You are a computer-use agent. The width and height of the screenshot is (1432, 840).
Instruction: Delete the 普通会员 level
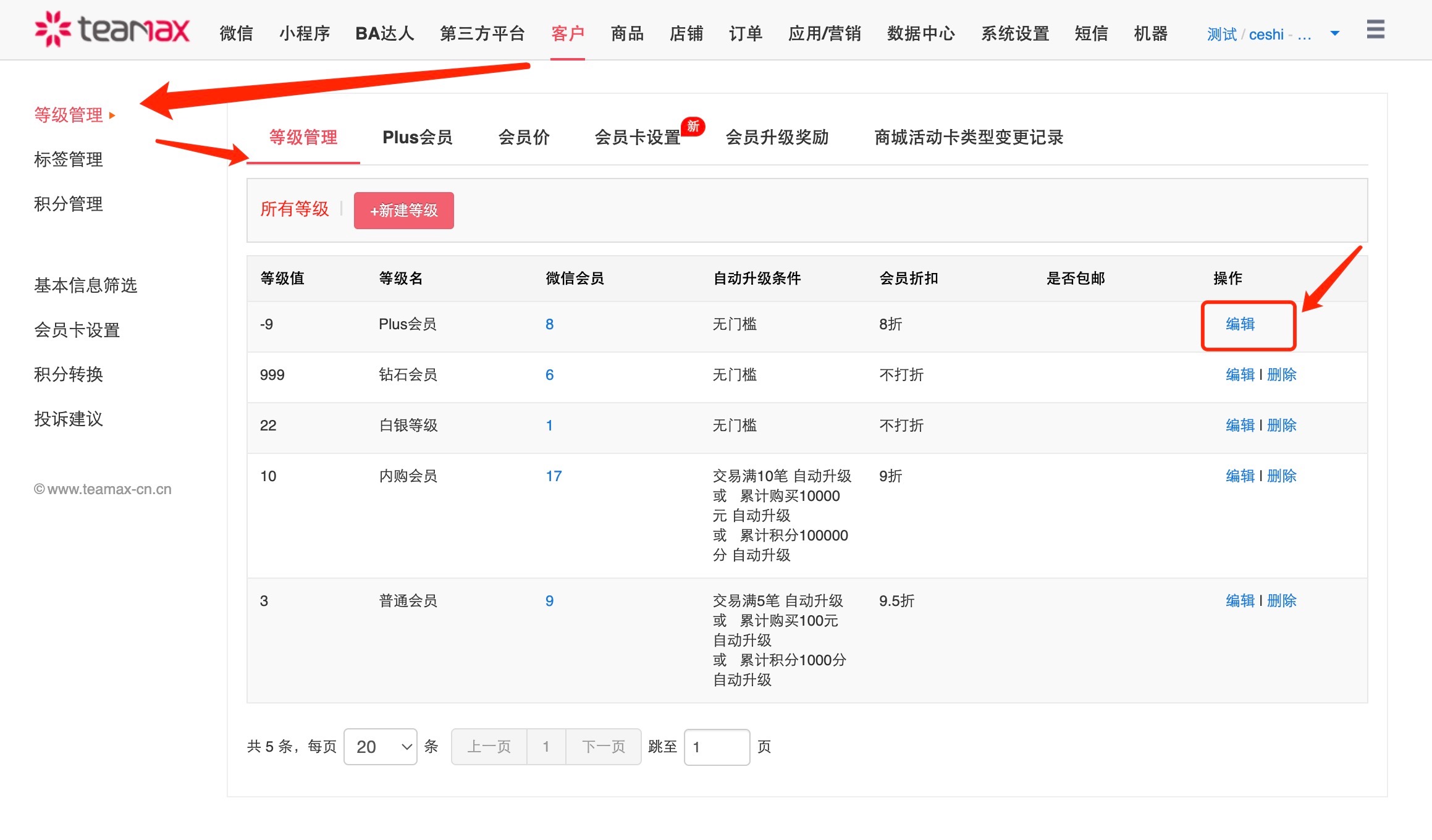pyautogui.click(x=1281, y=601)
